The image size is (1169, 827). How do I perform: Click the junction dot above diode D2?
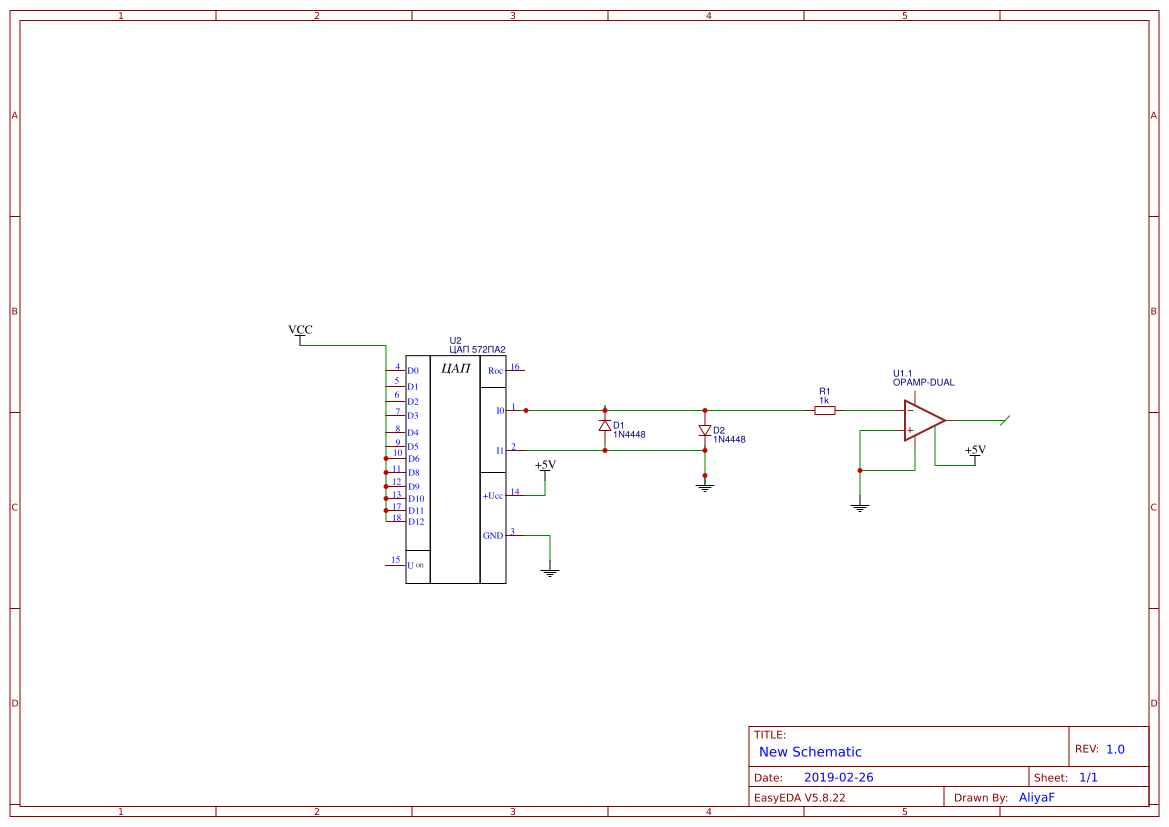[x=705, y=410]
